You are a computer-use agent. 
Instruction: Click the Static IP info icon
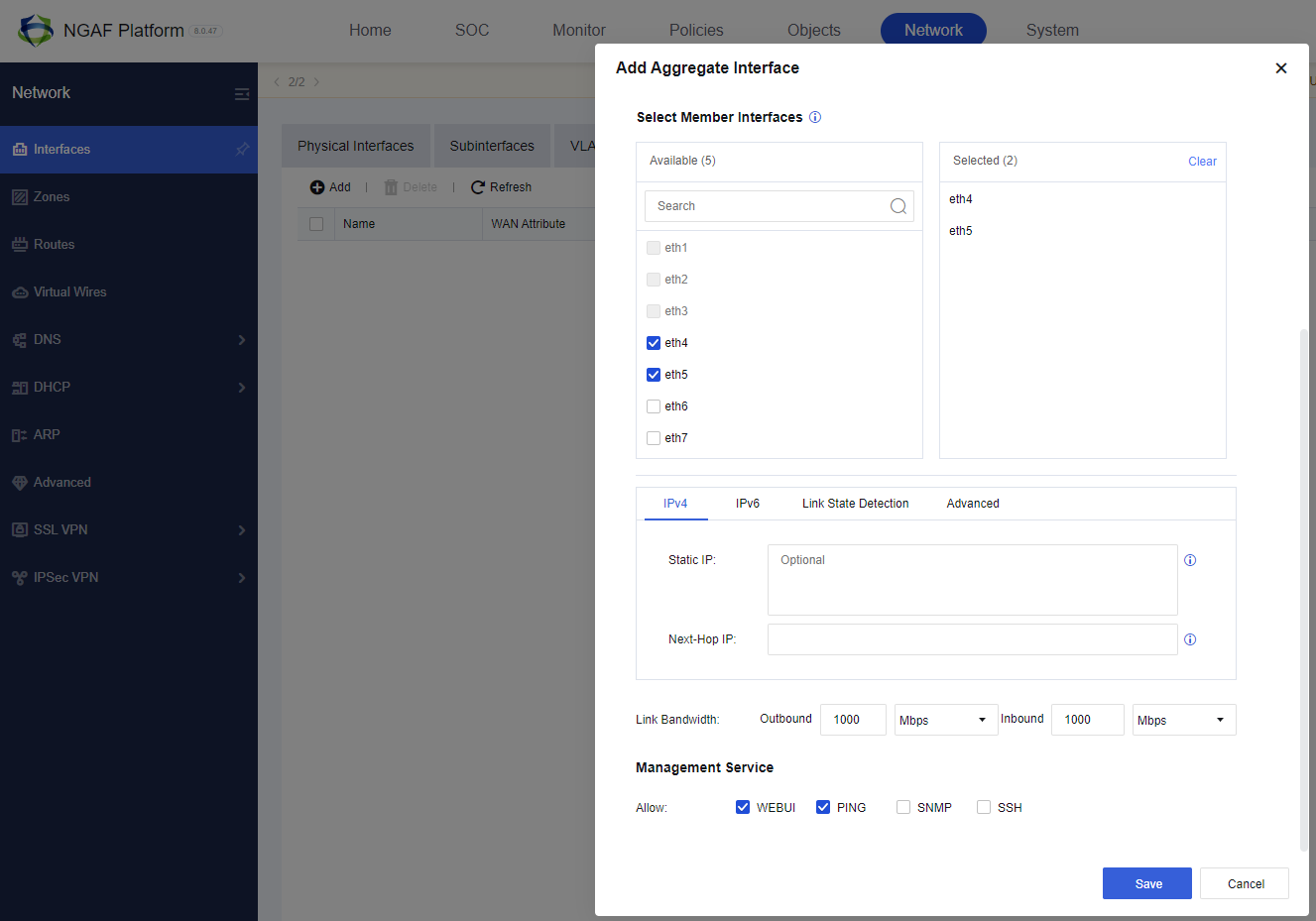(1190, 560)
